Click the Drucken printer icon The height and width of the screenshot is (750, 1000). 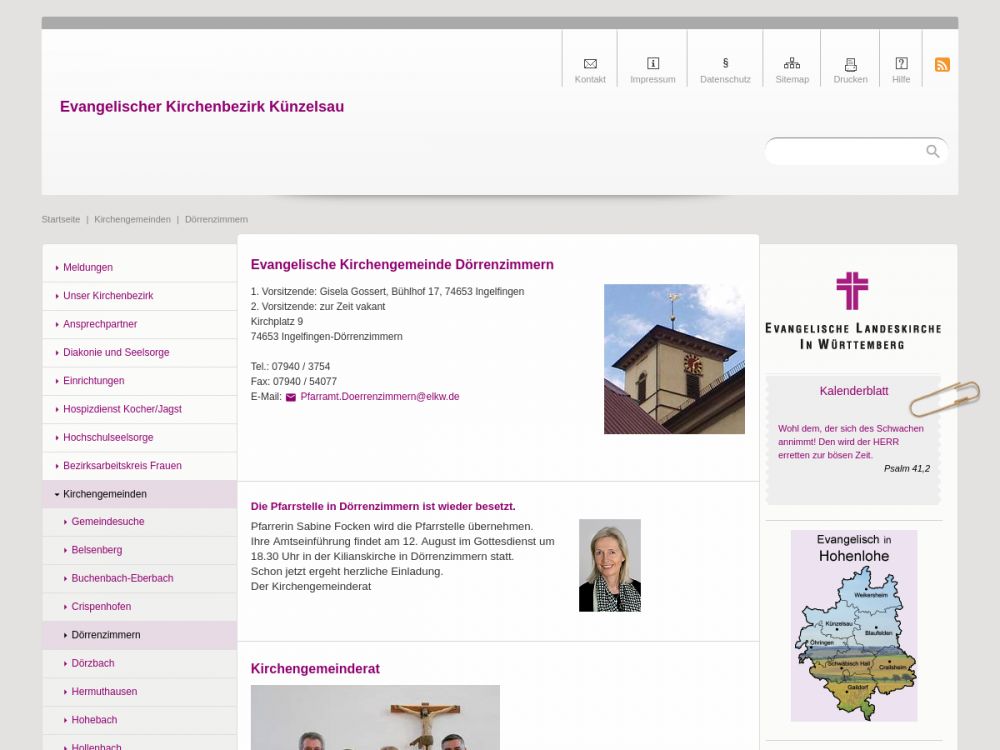851,64
